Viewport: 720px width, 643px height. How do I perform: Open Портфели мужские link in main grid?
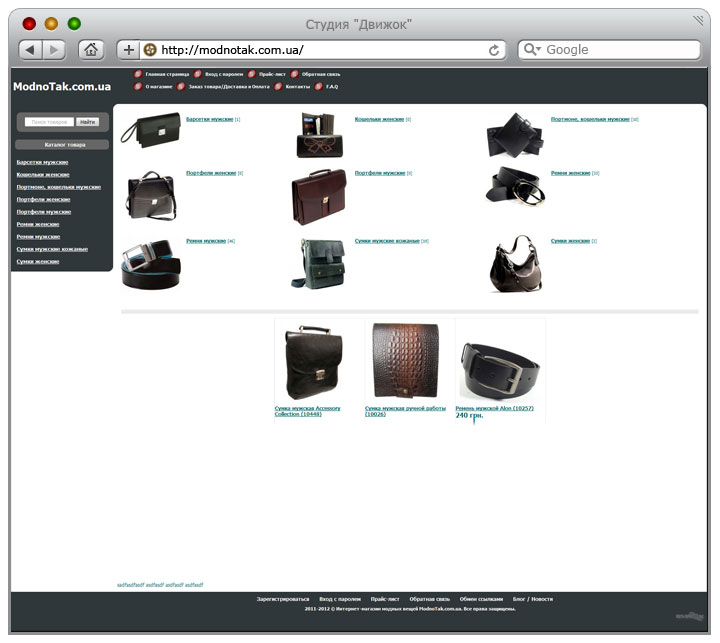(x=380, y=173)
